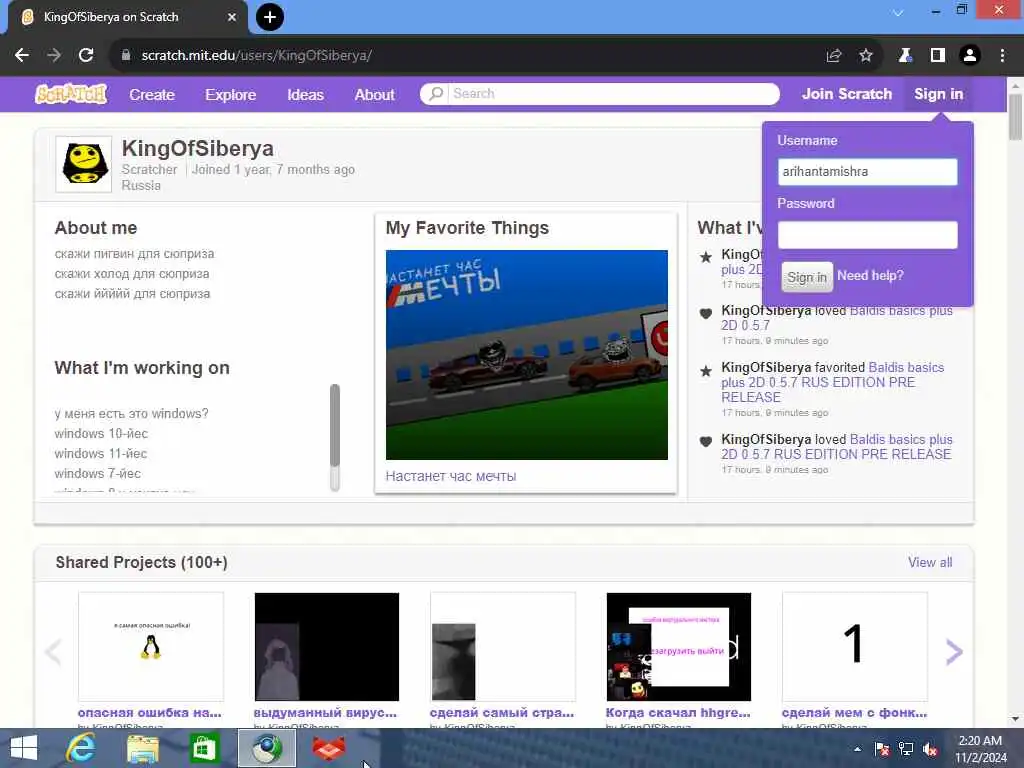View all shared projects

point(930,562)
